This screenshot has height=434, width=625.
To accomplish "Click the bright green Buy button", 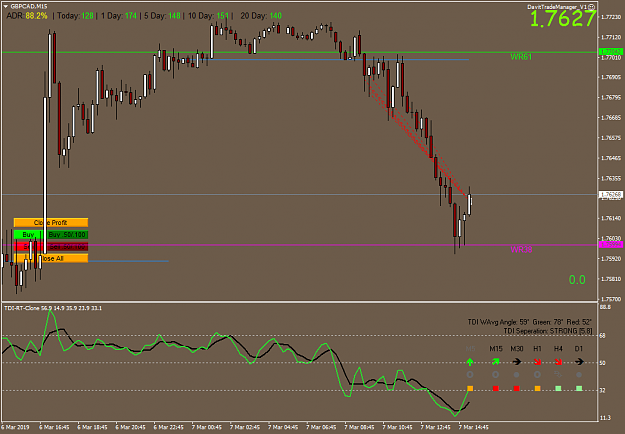I will (28, 235).
